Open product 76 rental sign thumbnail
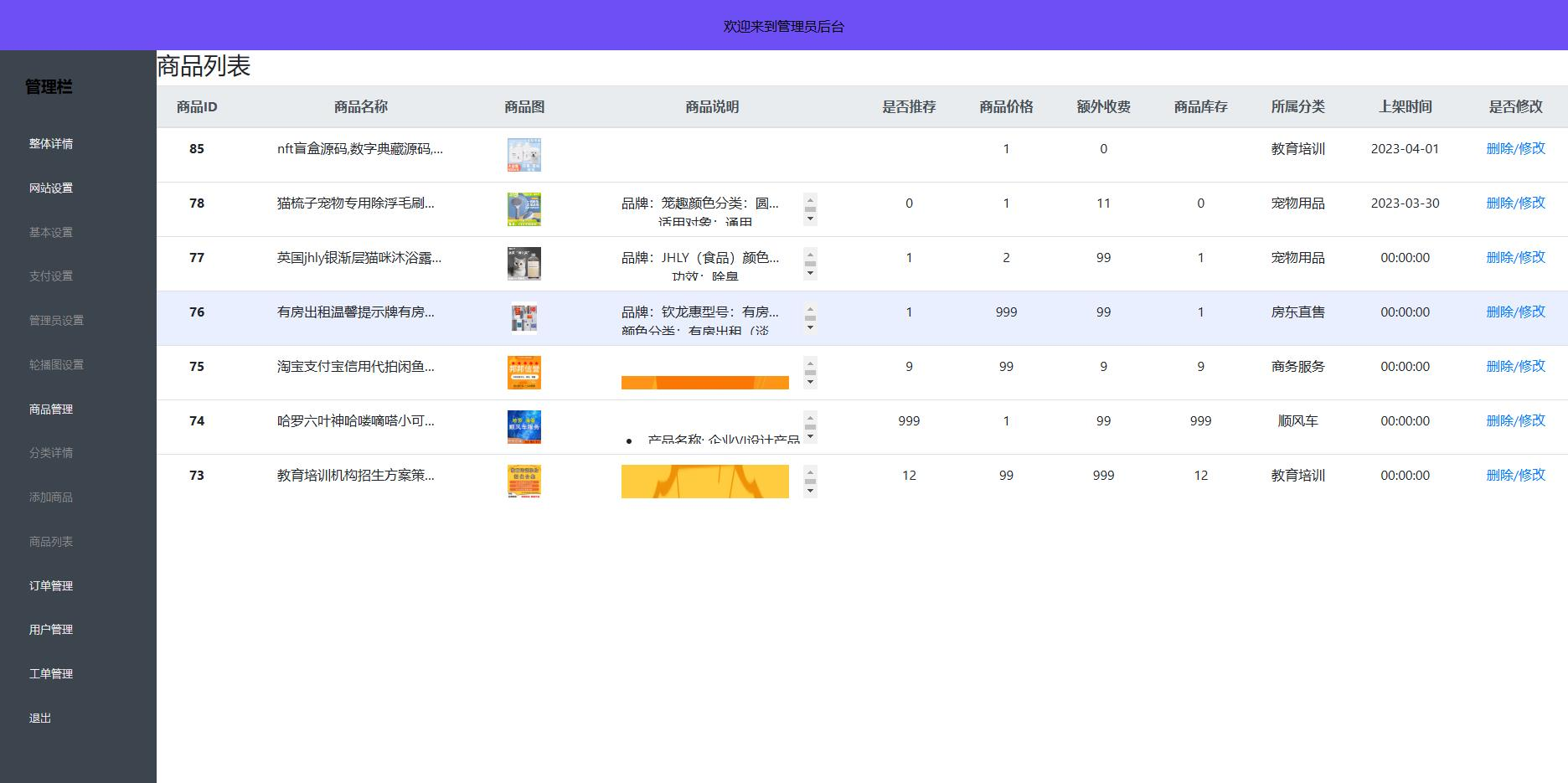Screen dimensions: 1568x783 (524, 318)
